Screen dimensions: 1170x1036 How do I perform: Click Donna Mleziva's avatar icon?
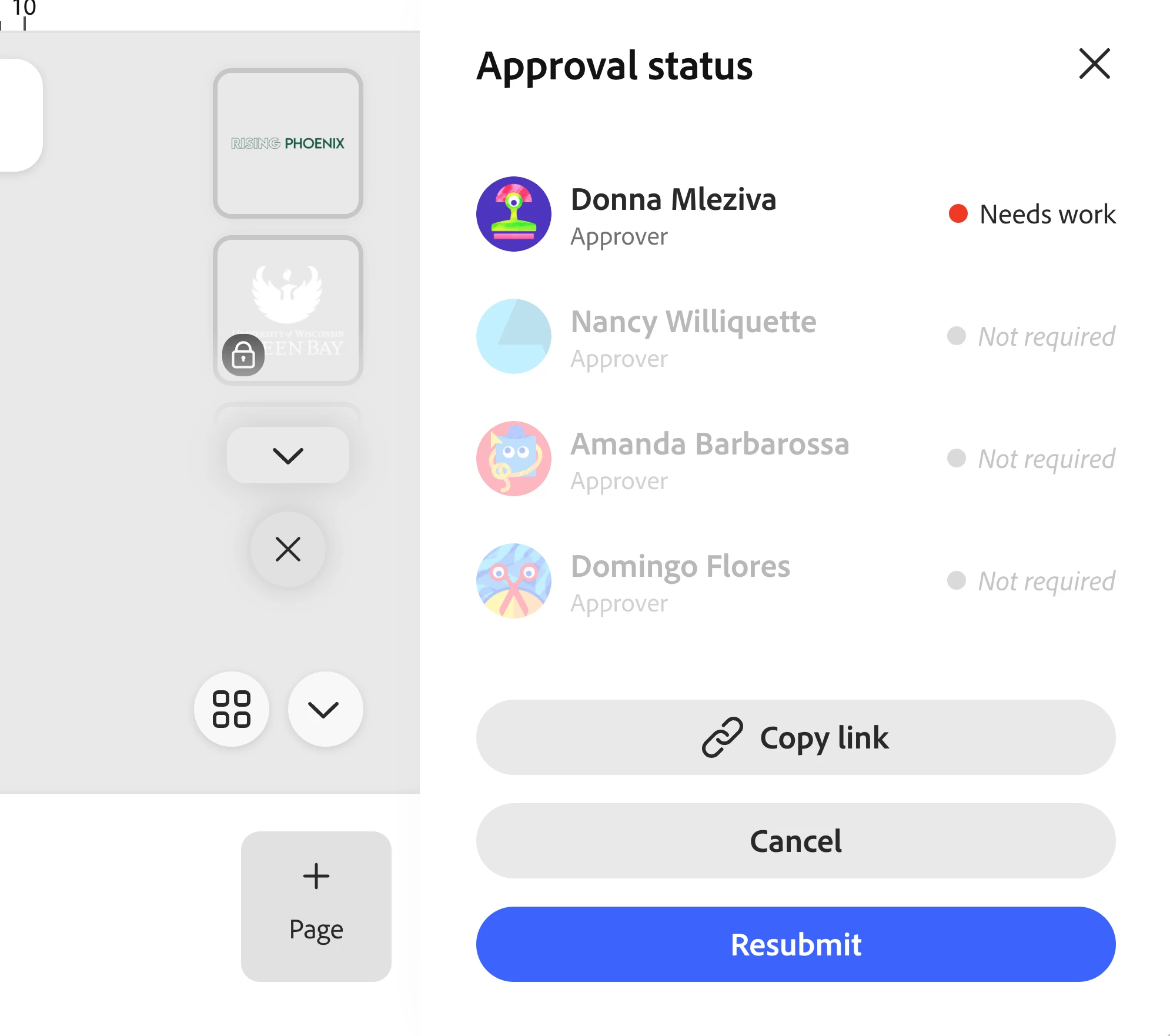(514, 214)
